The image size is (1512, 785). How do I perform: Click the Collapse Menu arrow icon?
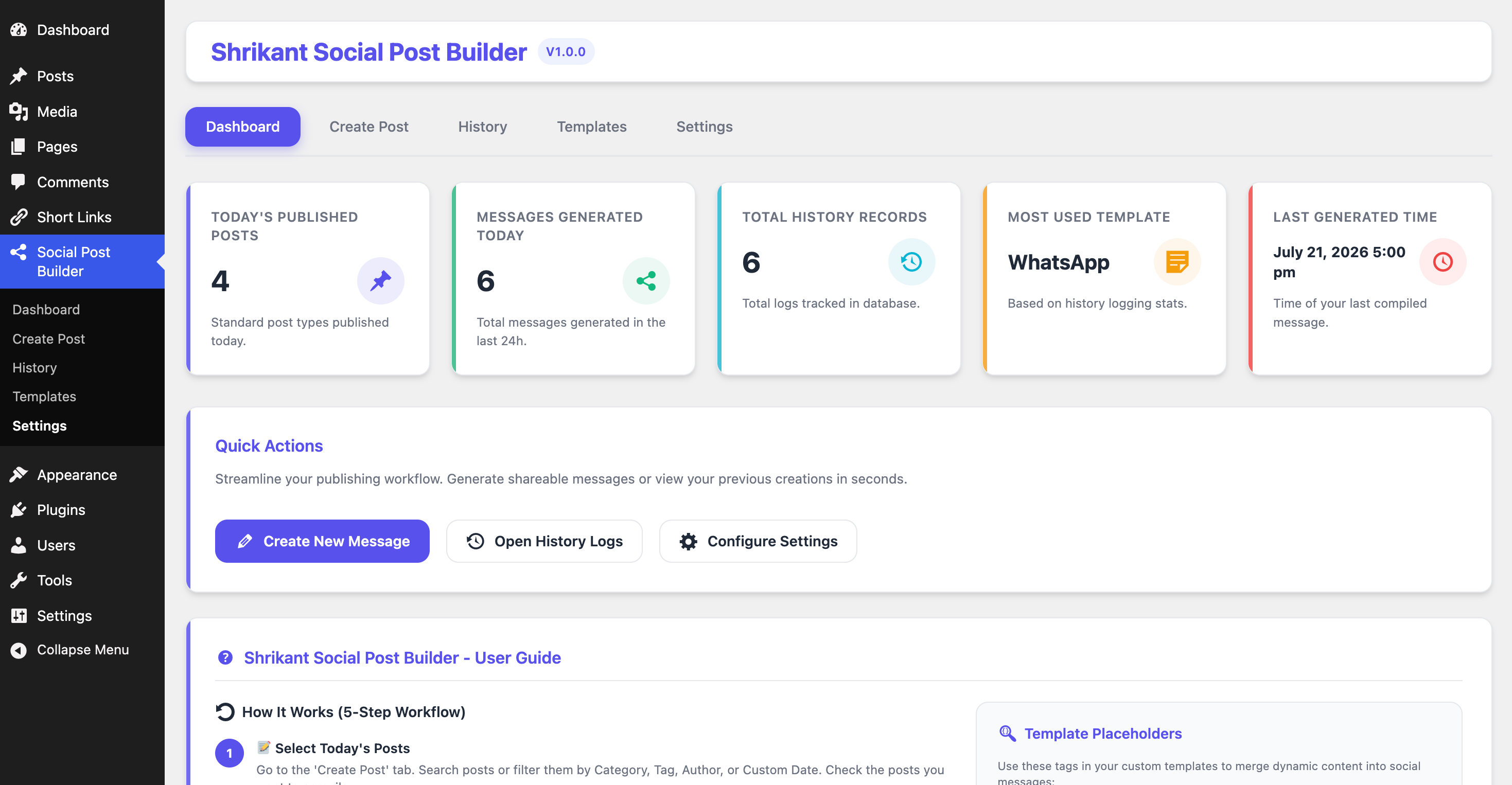coord(19,650)
